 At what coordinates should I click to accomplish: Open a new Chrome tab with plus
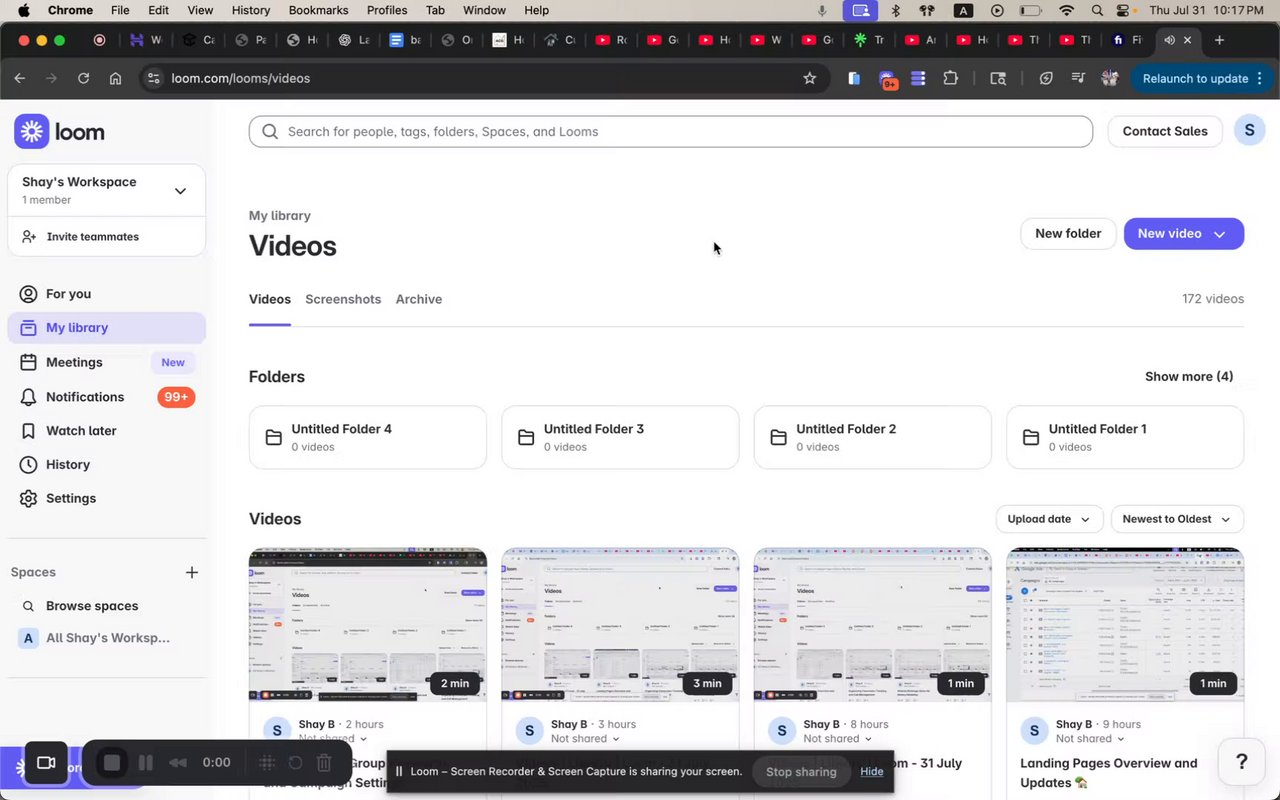tap(1219, 40)
